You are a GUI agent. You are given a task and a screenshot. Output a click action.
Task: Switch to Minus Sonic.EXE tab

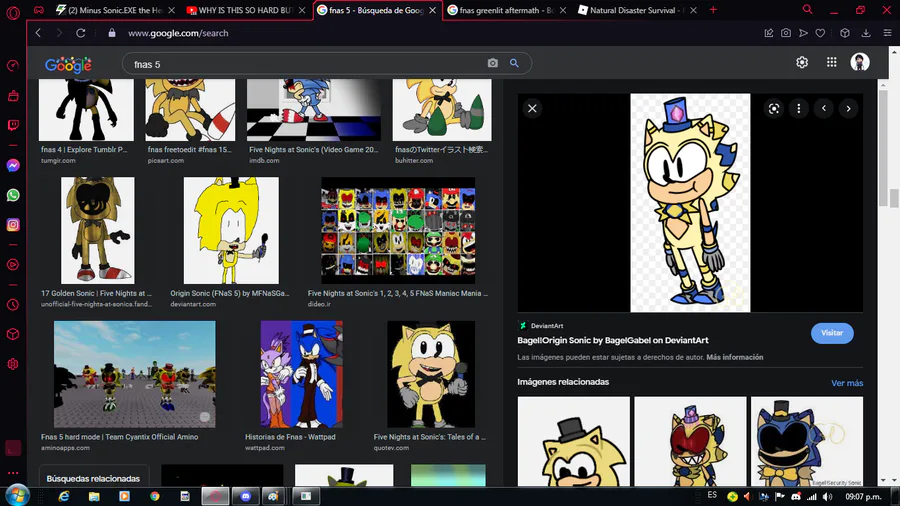point(115,10)
